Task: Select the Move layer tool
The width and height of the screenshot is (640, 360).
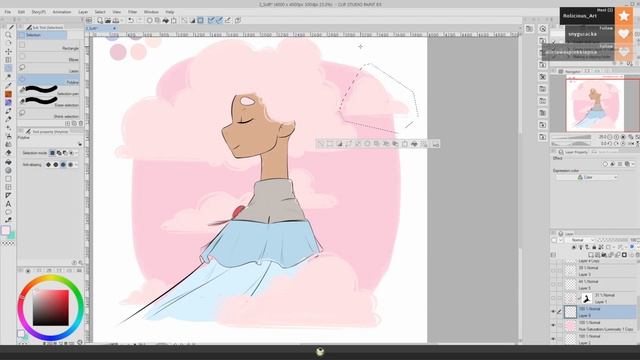Action: pyautogui.click(x=8, y=51)
